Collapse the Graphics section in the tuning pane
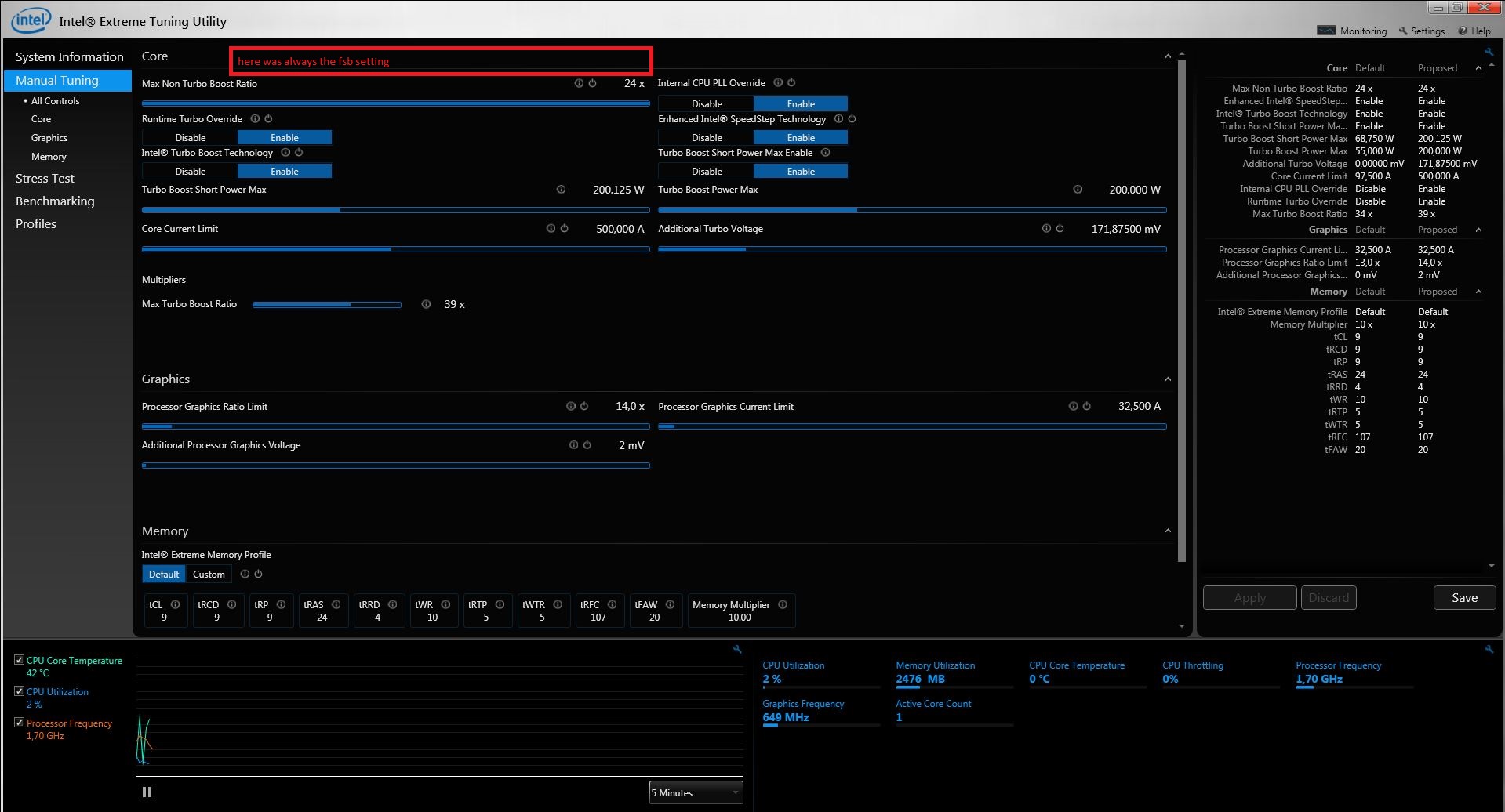1505x812 pixels. (x=1168, y=379)
